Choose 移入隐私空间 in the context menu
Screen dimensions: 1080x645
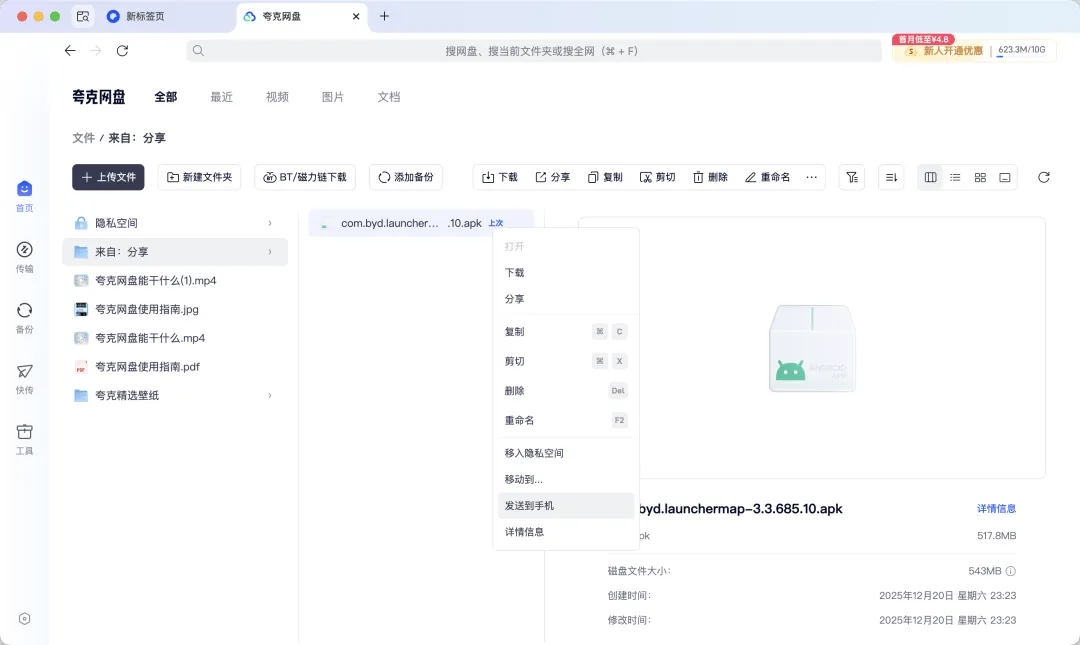point(565,453)
